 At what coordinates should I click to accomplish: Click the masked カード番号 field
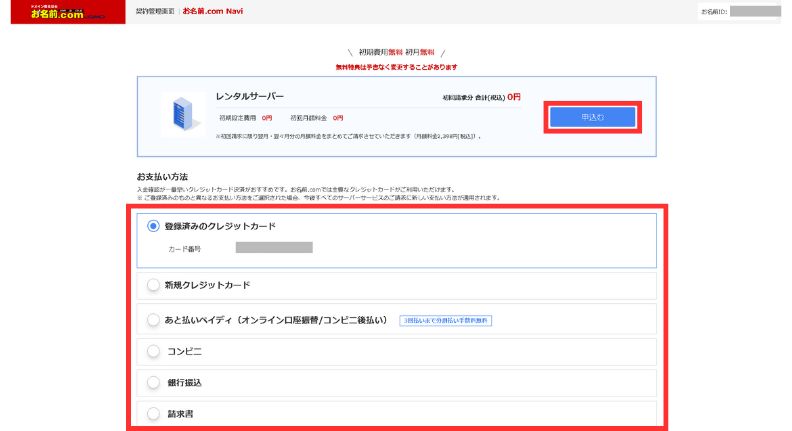coord(274,247)
